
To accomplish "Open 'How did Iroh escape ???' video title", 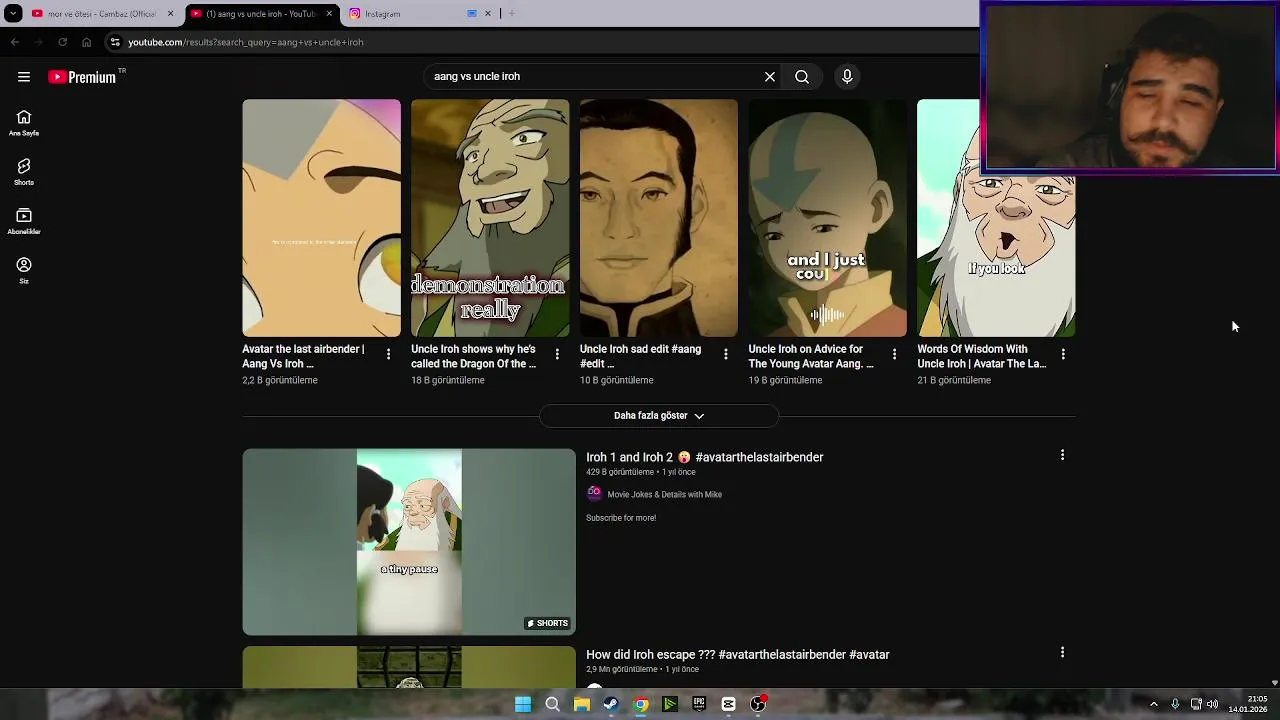I will click(738, 655).
